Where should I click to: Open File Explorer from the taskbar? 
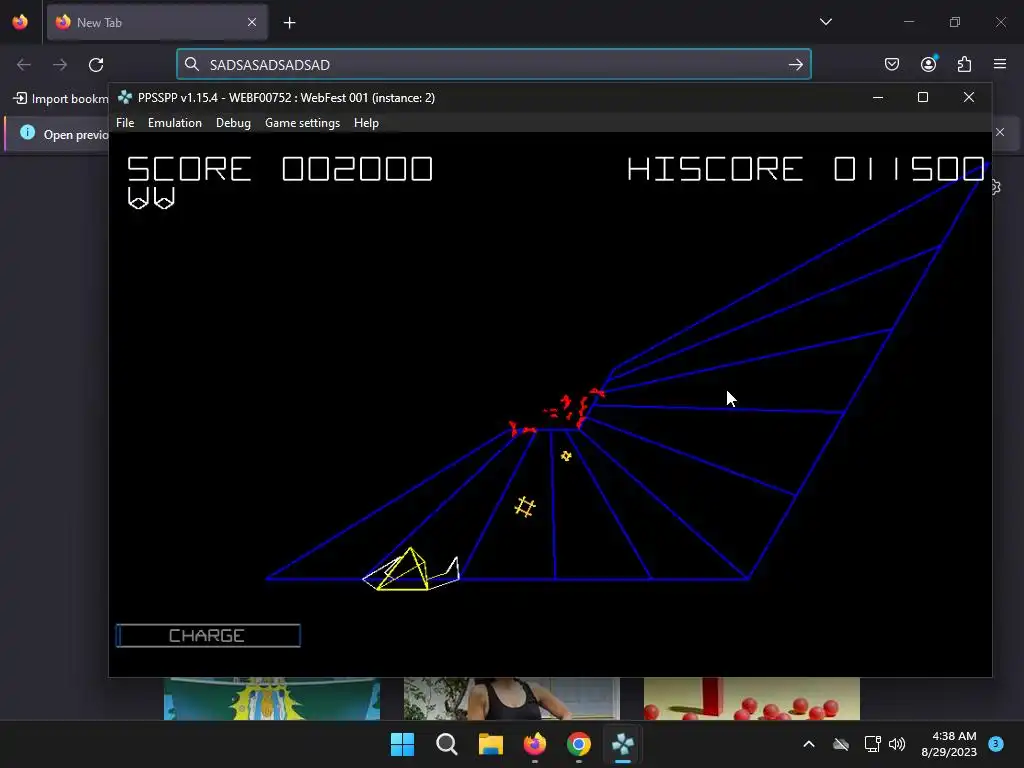click(x=490, y=744)
